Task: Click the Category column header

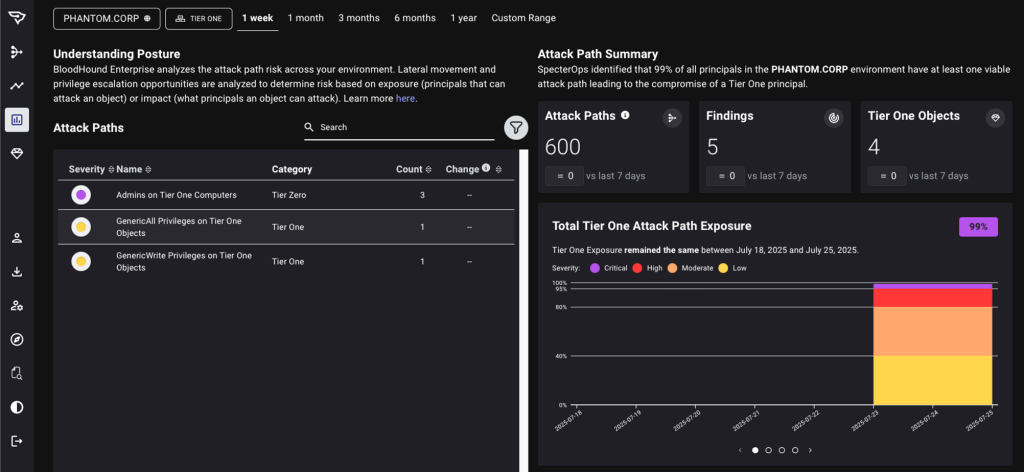Action: pos(292,169)
